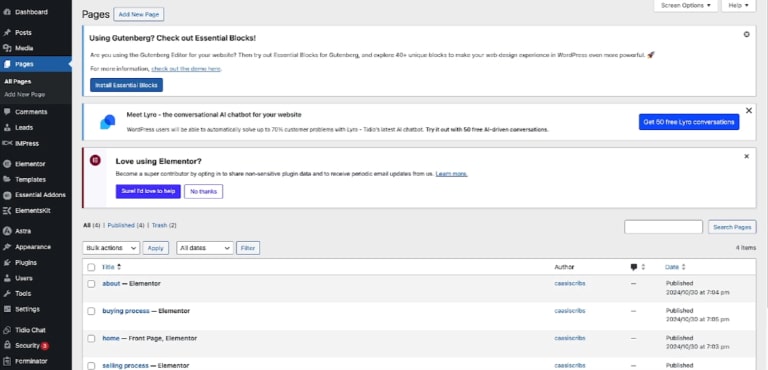Check the home page checkbox
Image resolution: width=768 pixels, height=370 pixels.
(x=91, y=339)
